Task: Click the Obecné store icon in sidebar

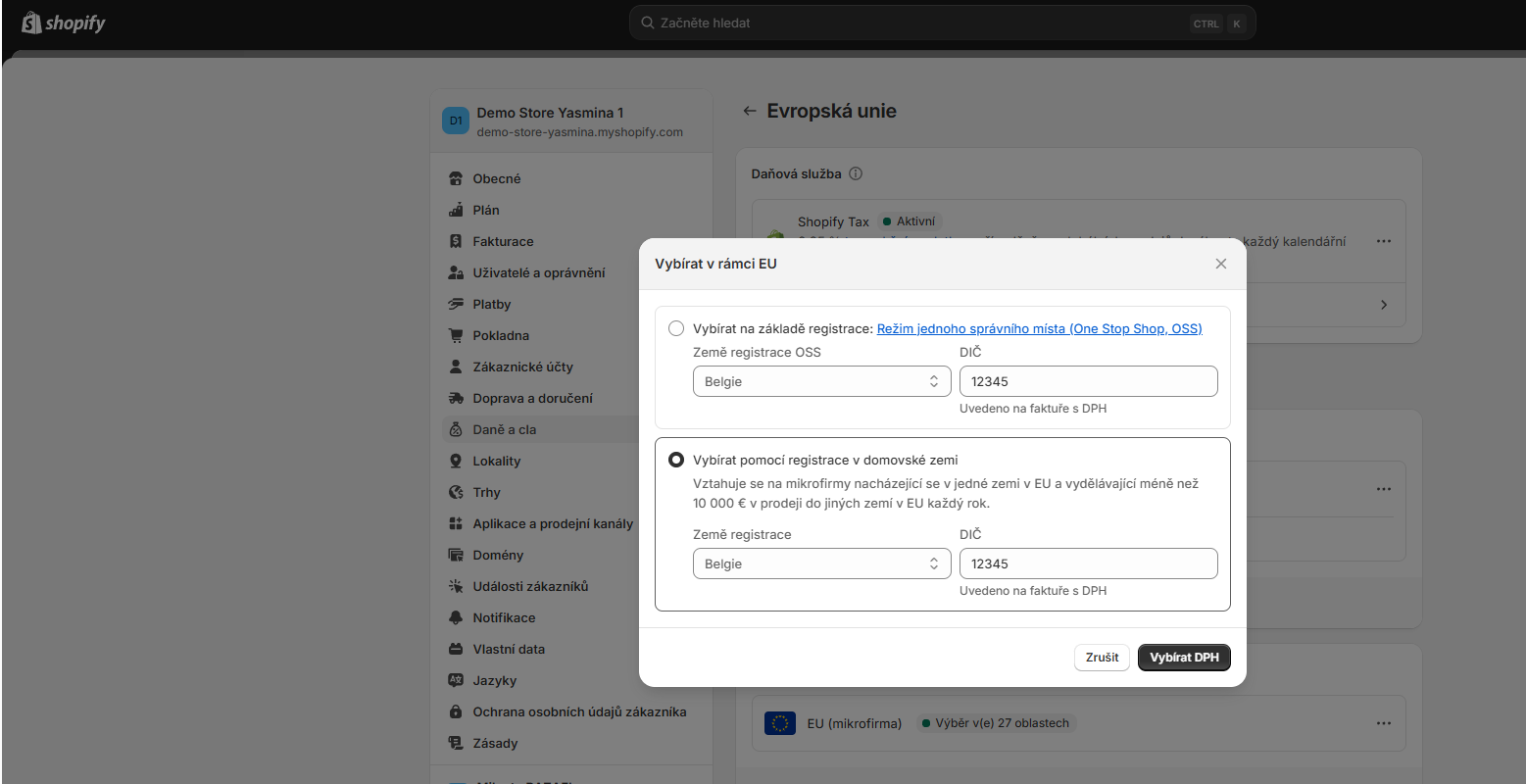Action: click(x=456, y=178)
